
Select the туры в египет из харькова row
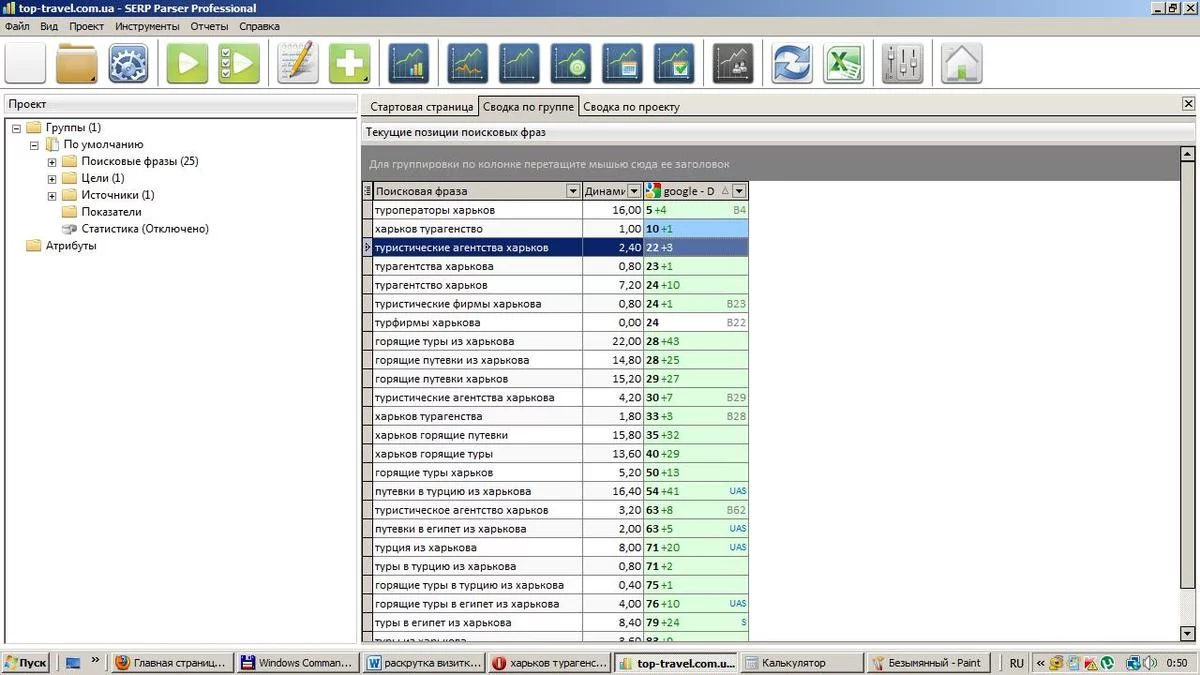555,623
